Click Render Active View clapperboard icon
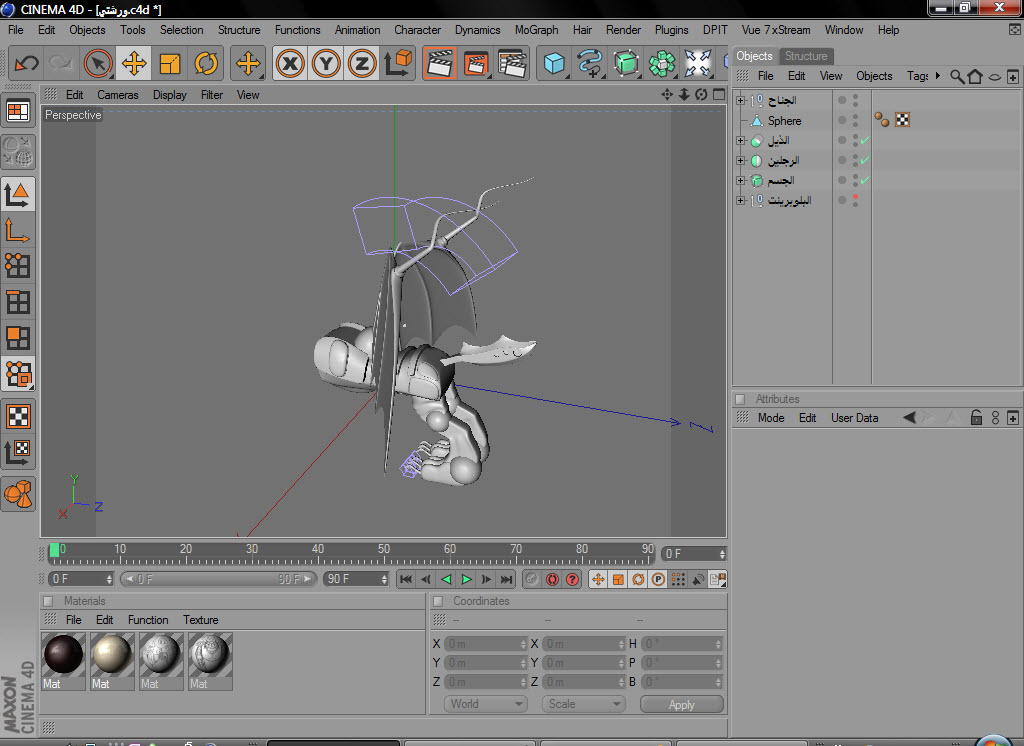Viewport: 1024px width, 746px height. tap(439, 64)
